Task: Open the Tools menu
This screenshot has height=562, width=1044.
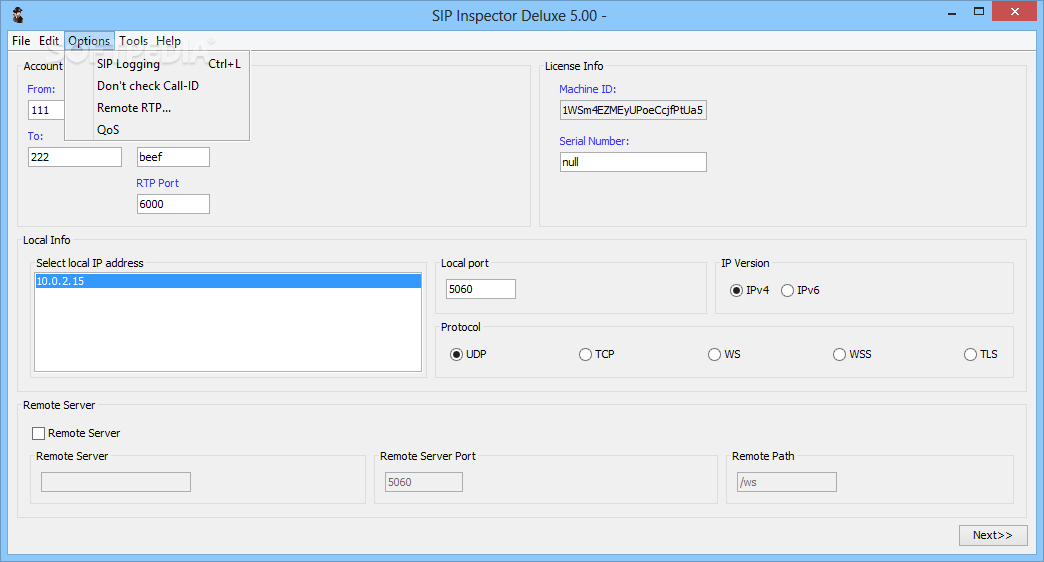Action: (x=133, y=41)
